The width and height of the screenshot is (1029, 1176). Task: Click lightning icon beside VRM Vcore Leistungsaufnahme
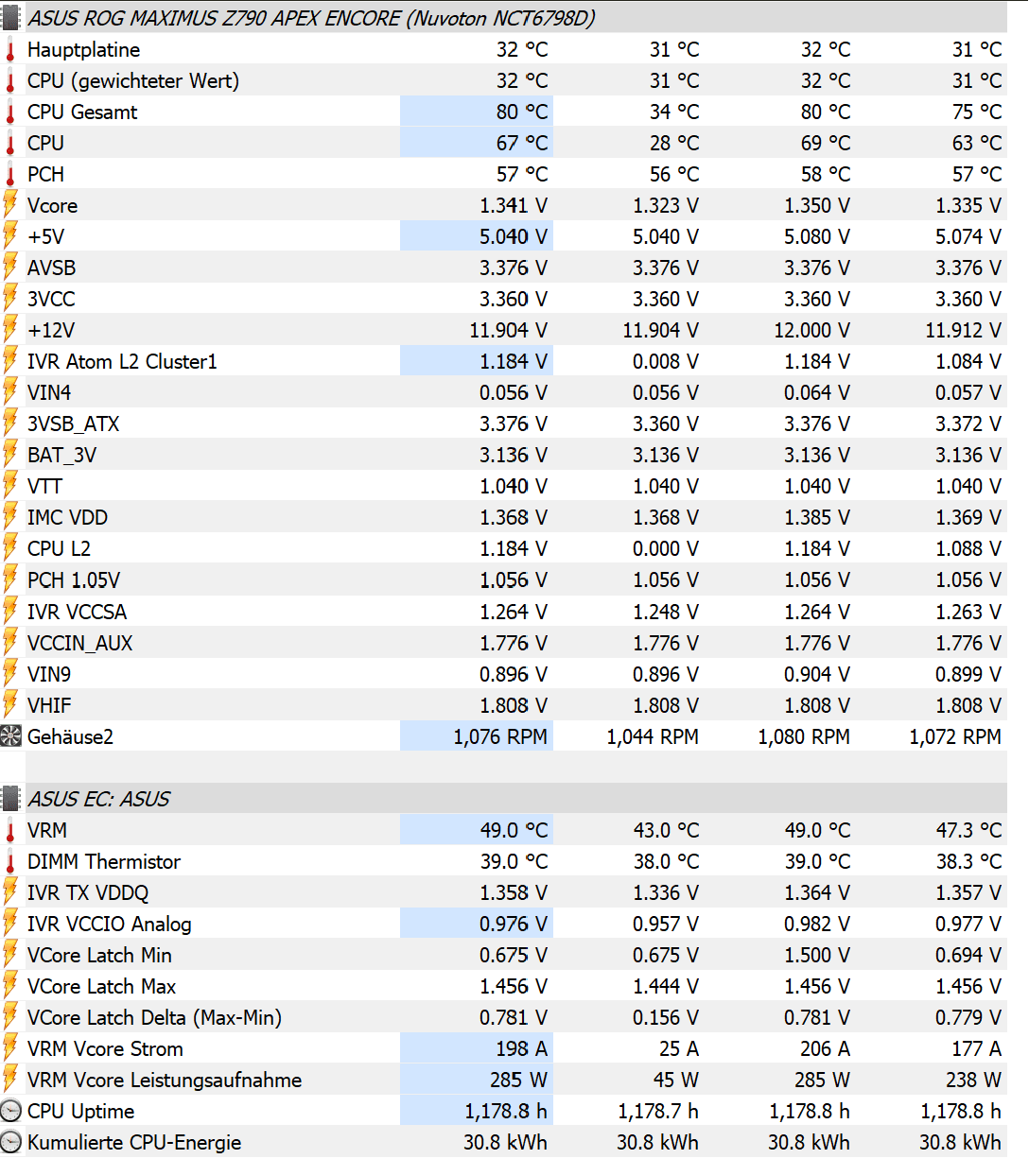click(x=10, y=1080)
